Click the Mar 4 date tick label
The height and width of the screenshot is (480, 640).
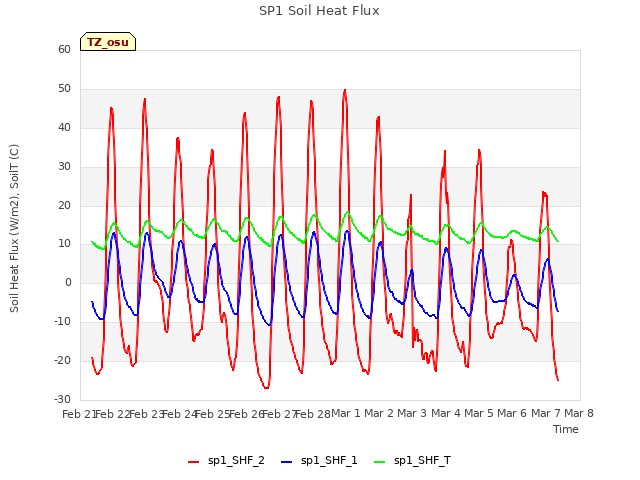(x=446, y=413)
